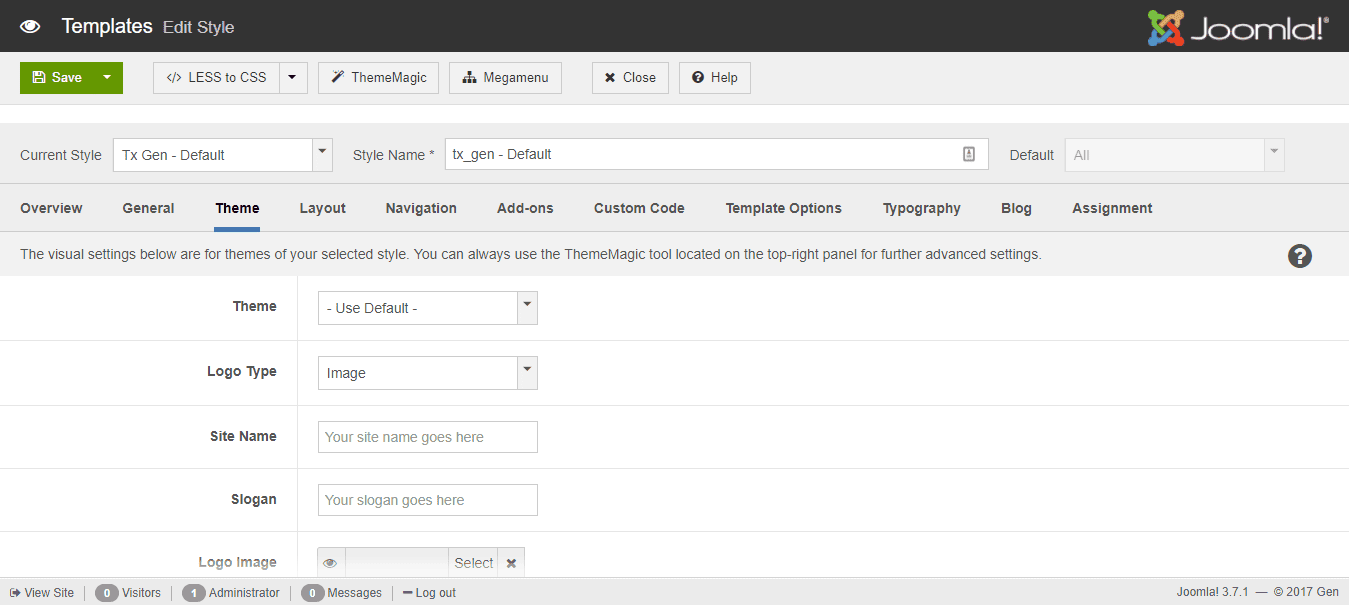Launch the ThemeMagic tool
This screenshot has width=1349, height=605.
click(378, 77)
